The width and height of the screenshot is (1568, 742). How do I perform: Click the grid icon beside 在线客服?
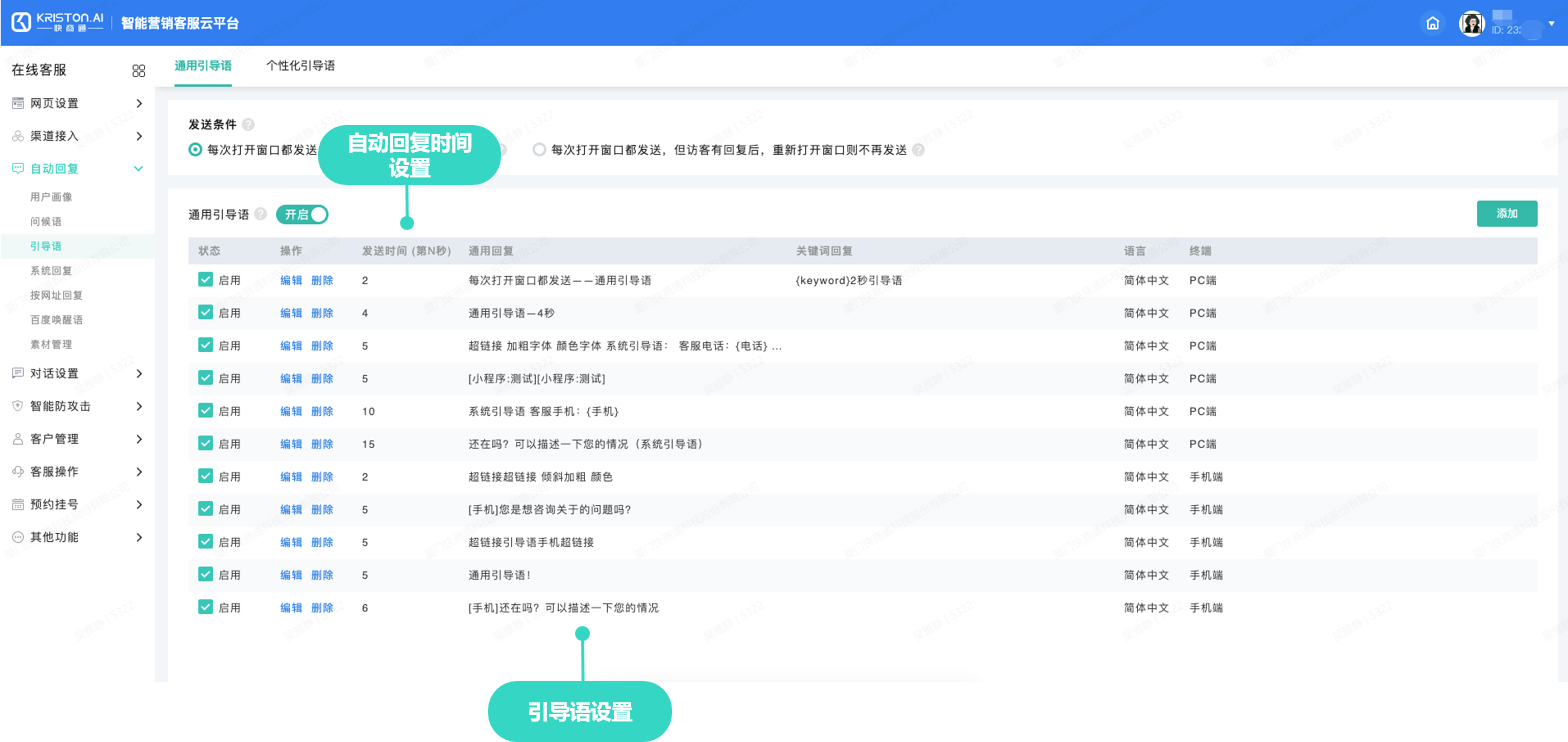(x=139, y=71)
